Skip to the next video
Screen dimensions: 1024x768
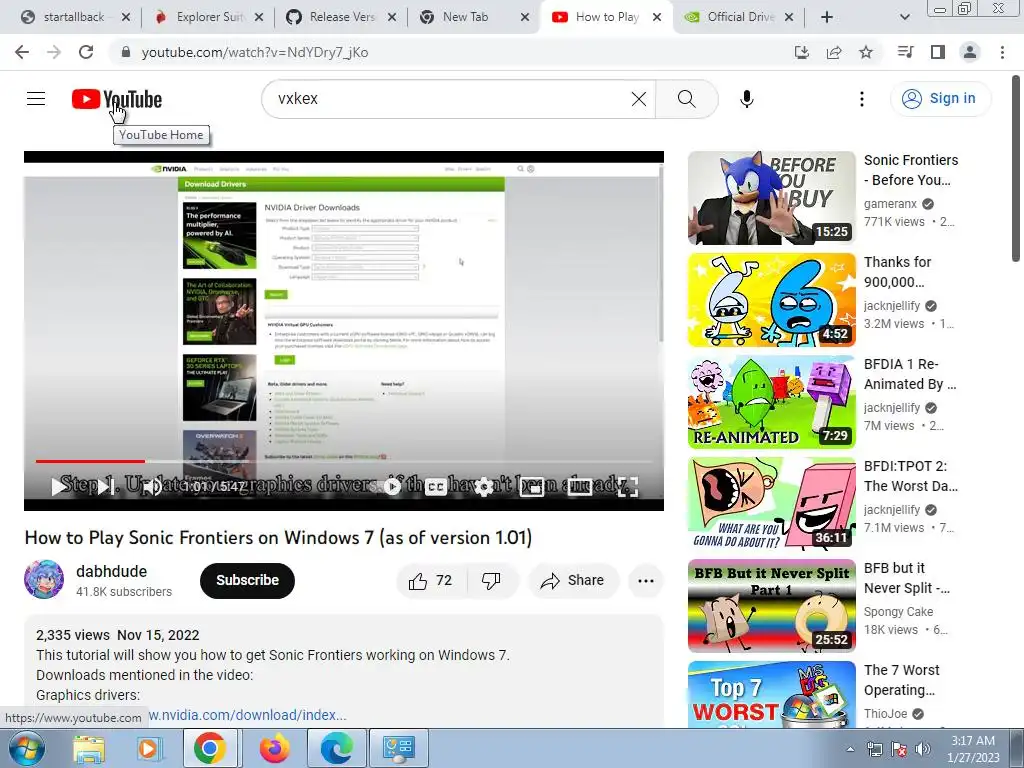(x=106, y=487)
